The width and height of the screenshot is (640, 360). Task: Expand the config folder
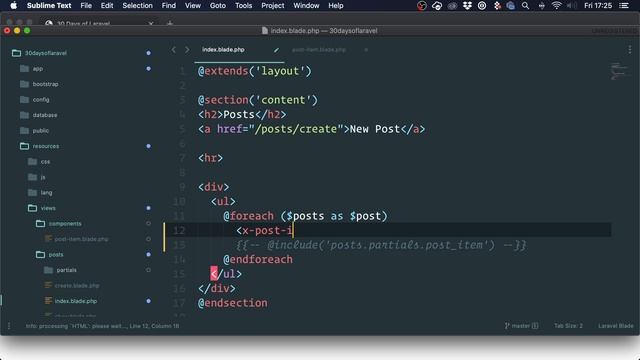click(x=24, y=100)
